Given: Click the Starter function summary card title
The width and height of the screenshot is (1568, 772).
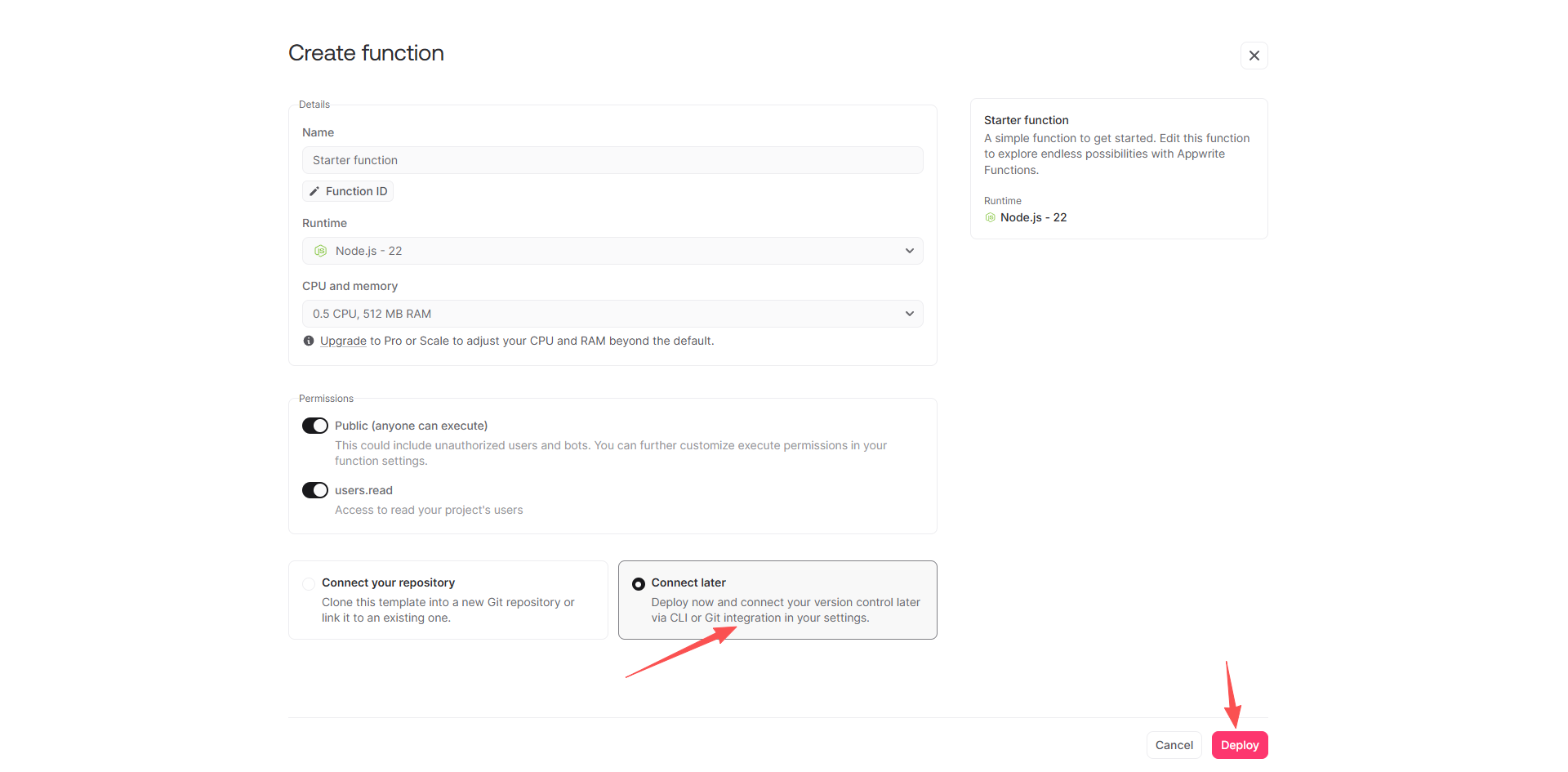Looking at the screenshot, I should [x=1026, y=120].
